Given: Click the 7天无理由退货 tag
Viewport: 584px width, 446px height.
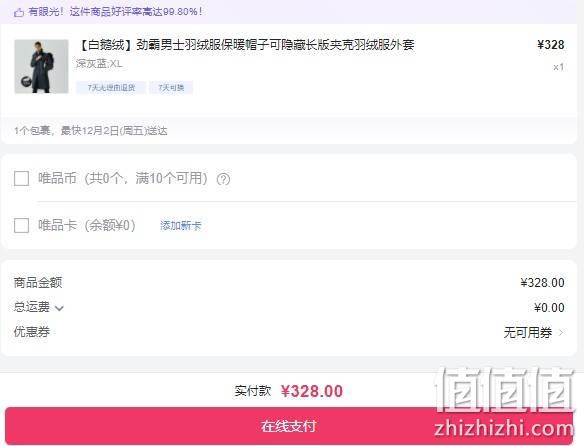Looking at the screenshot, I should click(x=111, y=88).
